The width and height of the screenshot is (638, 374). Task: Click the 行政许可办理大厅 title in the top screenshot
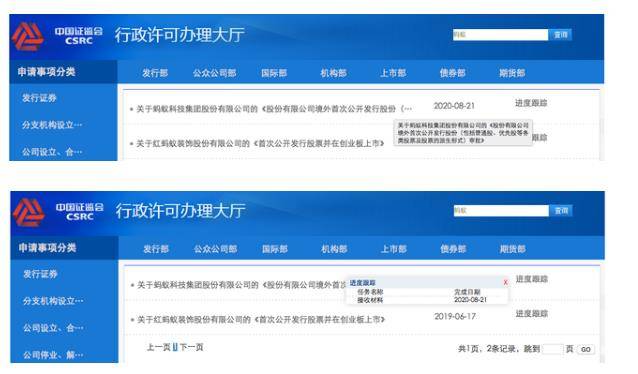(x=179, y=35)
